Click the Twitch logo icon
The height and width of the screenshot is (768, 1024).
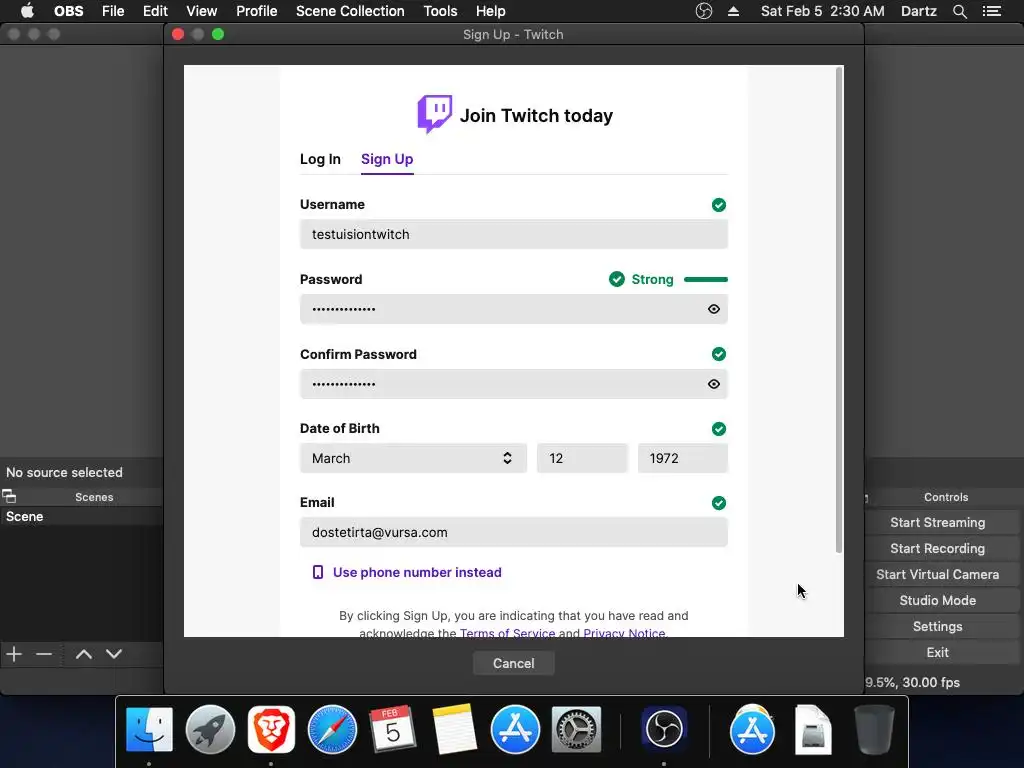coord(434,114)
